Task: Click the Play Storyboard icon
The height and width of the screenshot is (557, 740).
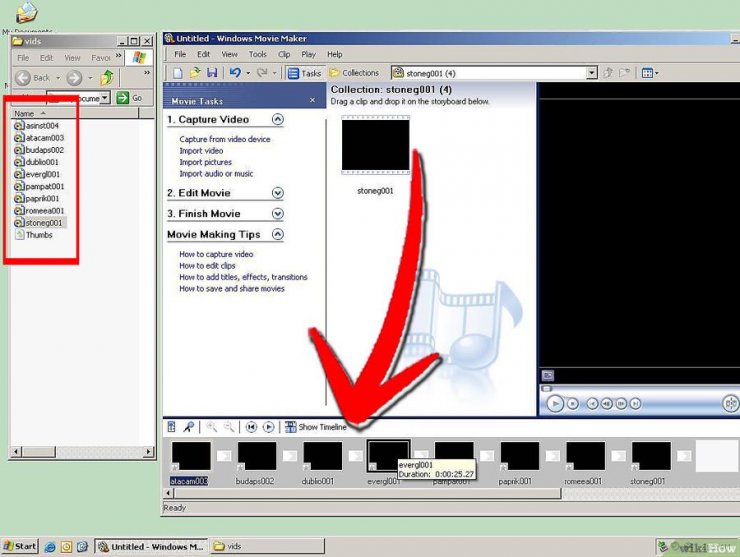Action: tap(268, 427)
